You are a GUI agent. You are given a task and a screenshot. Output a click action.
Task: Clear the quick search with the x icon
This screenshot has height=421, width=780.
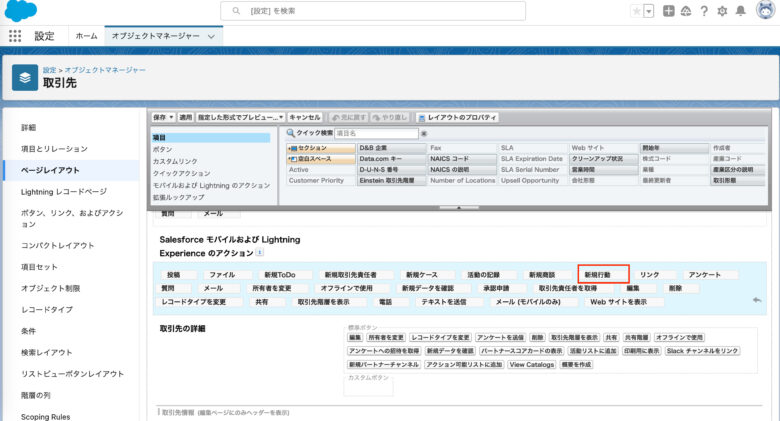pos(424,133)
